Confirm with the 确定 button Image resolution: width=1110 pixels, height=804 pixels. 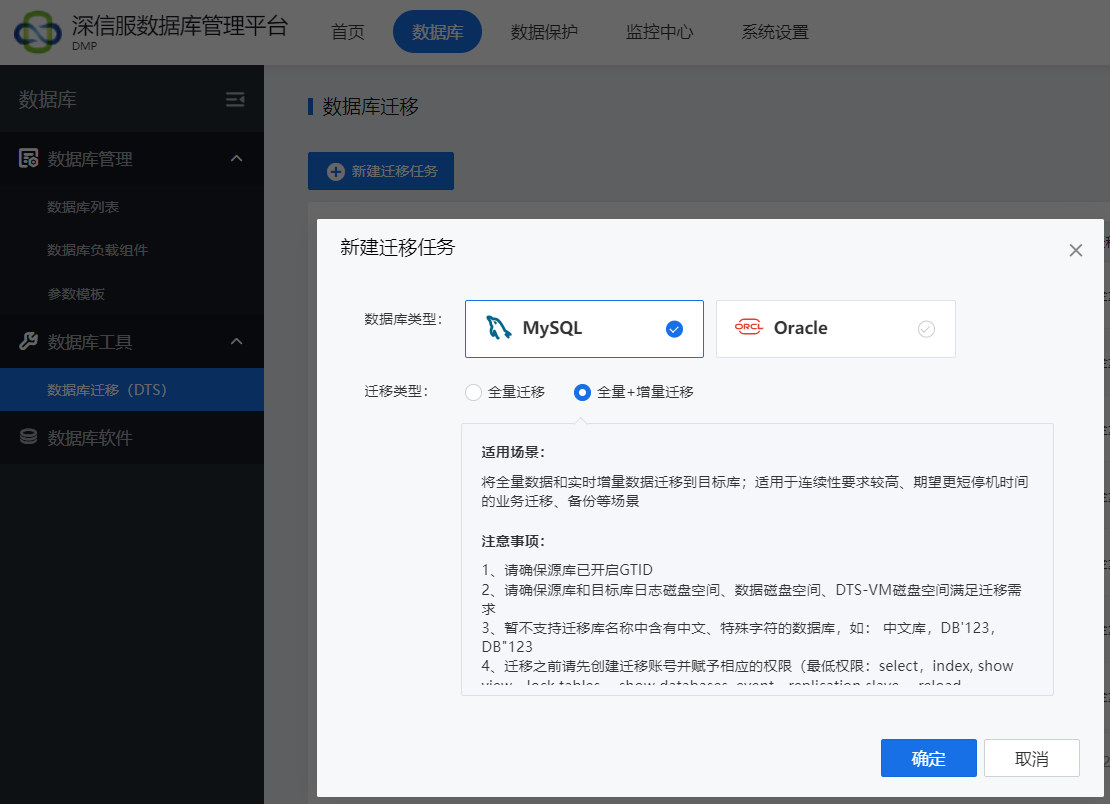coord(928,758)
